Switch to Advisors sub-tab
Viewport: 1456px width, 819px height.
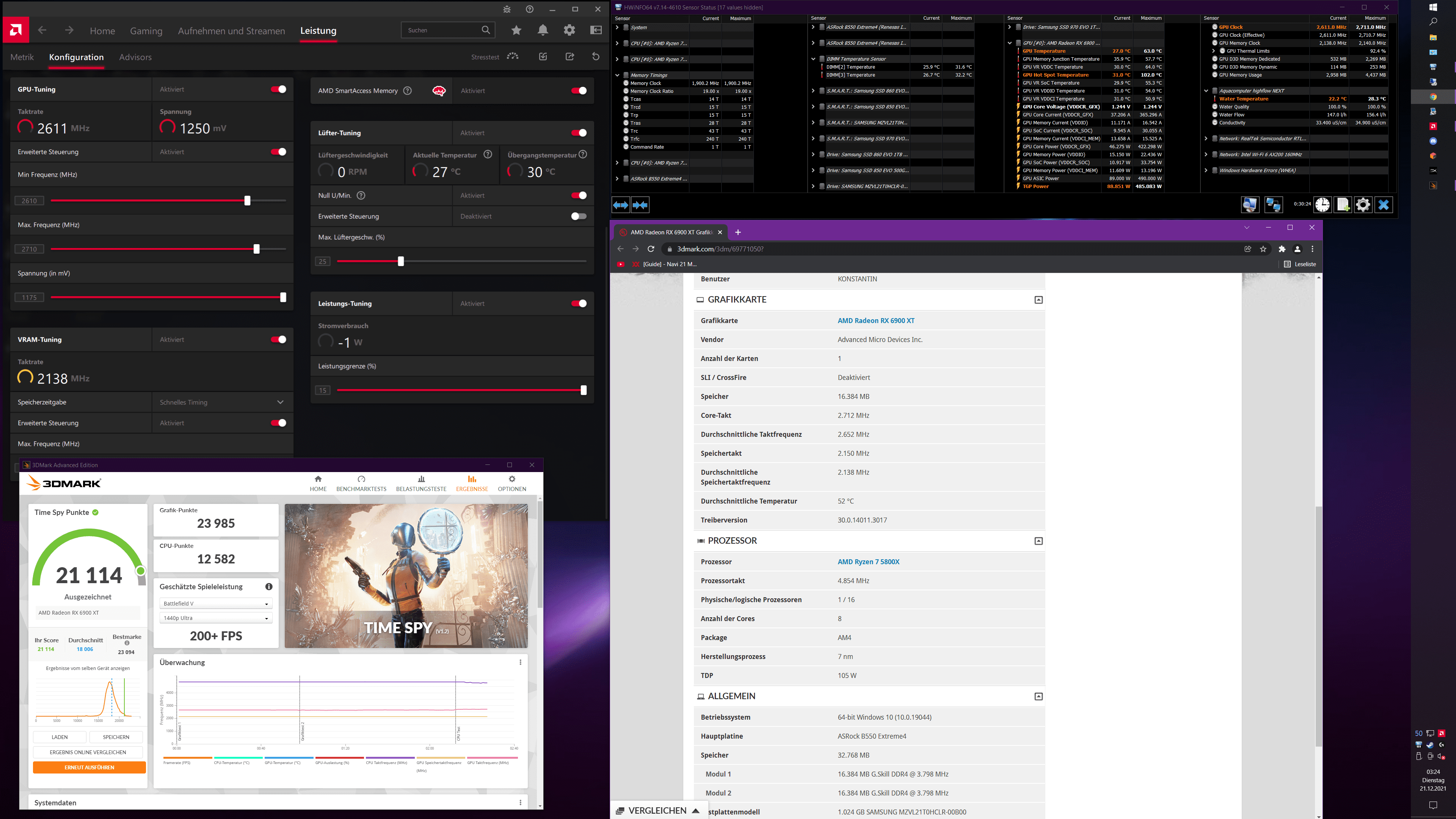(x=135, y=57)
